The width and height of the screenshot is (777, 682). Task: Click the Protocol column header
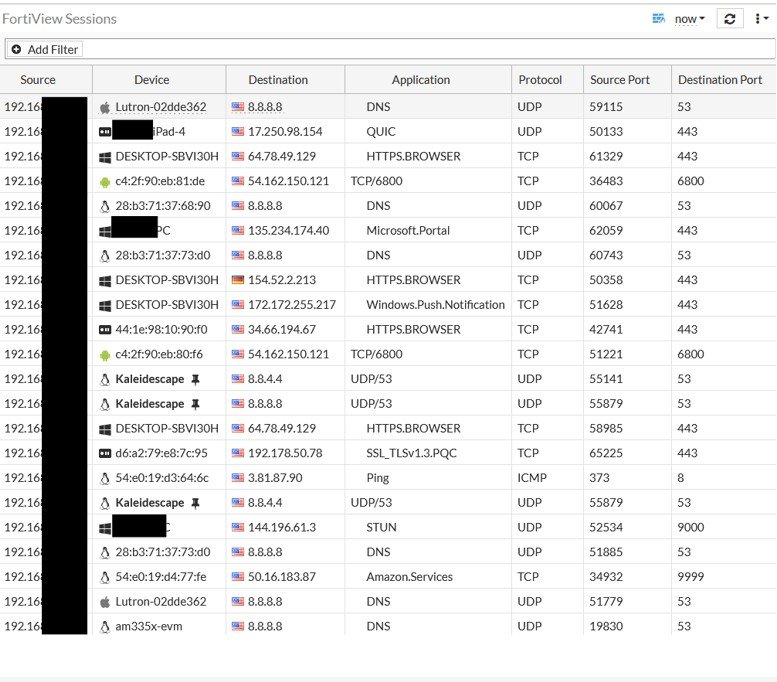click(540, 80)
